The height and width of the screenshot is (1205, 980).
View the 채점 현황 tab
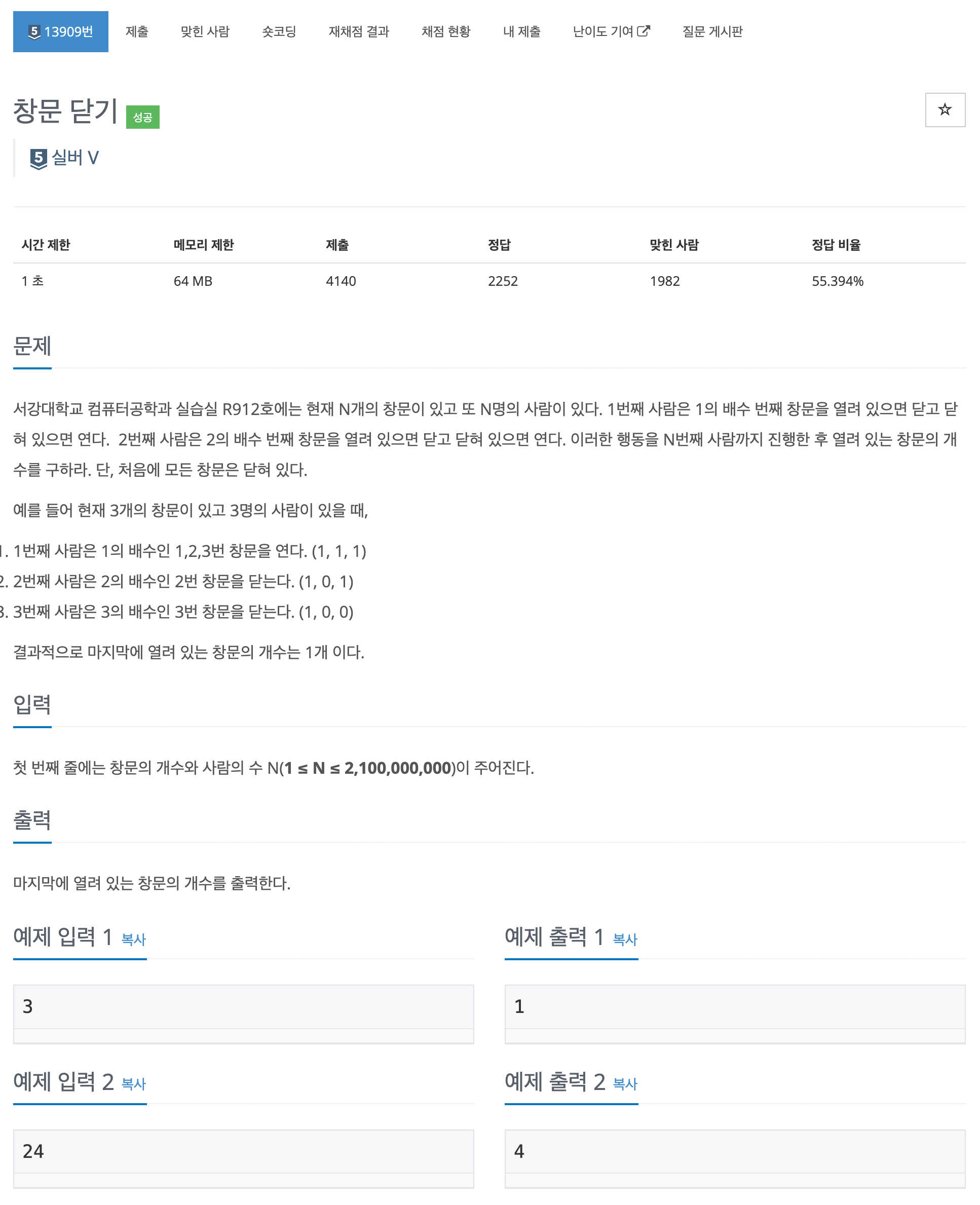(446, 31)
